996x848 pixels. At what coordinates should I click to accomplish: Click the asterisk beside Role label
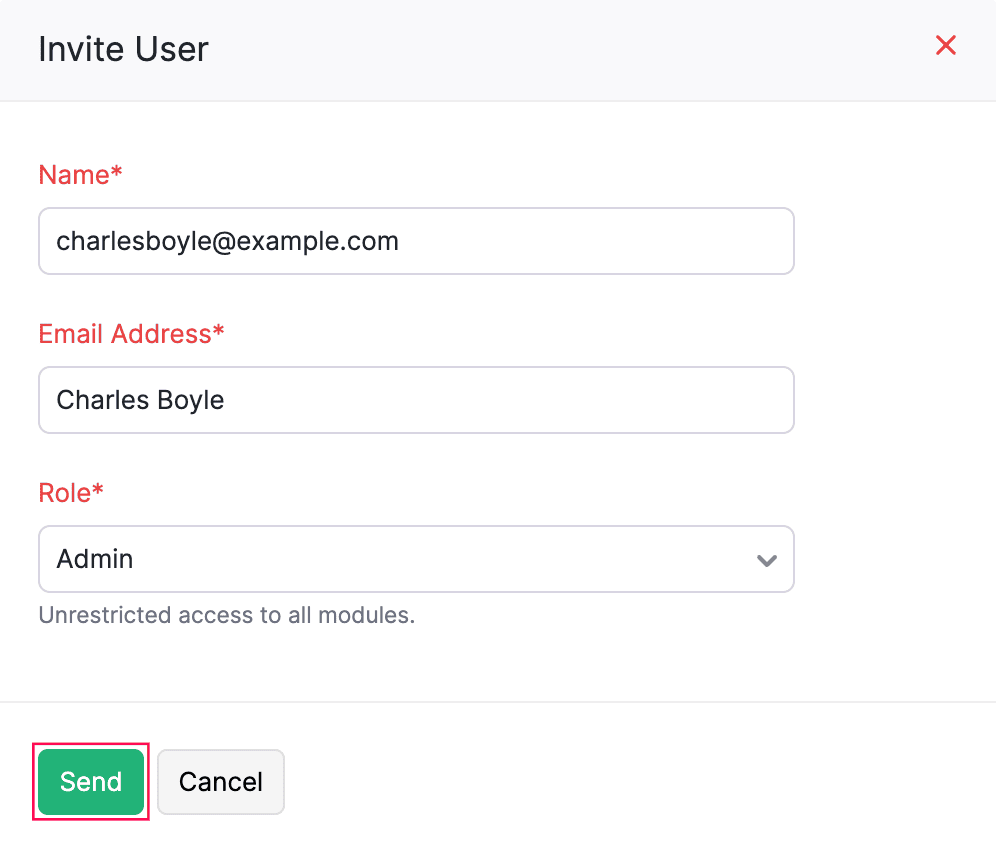click(x=98, y=491)
